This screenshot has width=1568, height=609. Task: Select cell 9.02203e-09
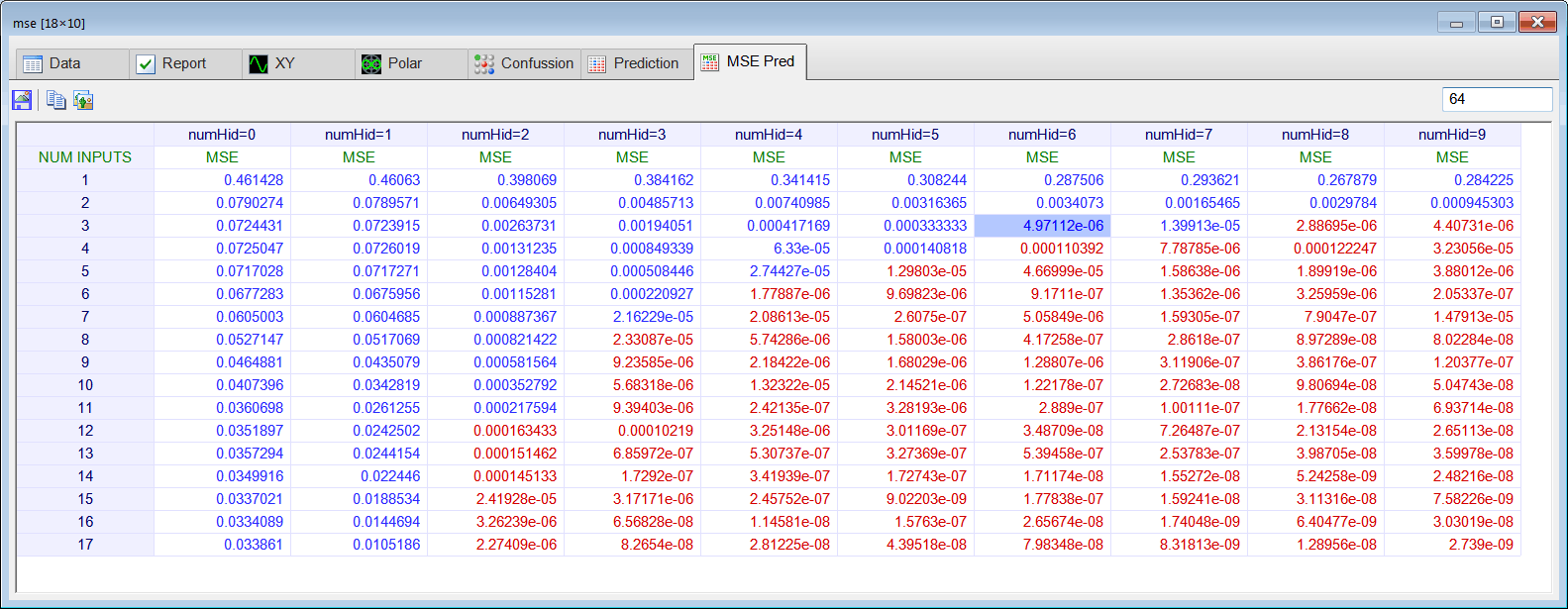point(905,499)
